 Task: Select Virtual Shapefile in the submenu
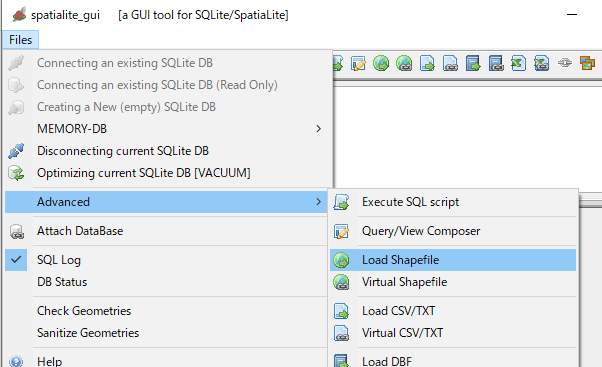tap(453, 282)
